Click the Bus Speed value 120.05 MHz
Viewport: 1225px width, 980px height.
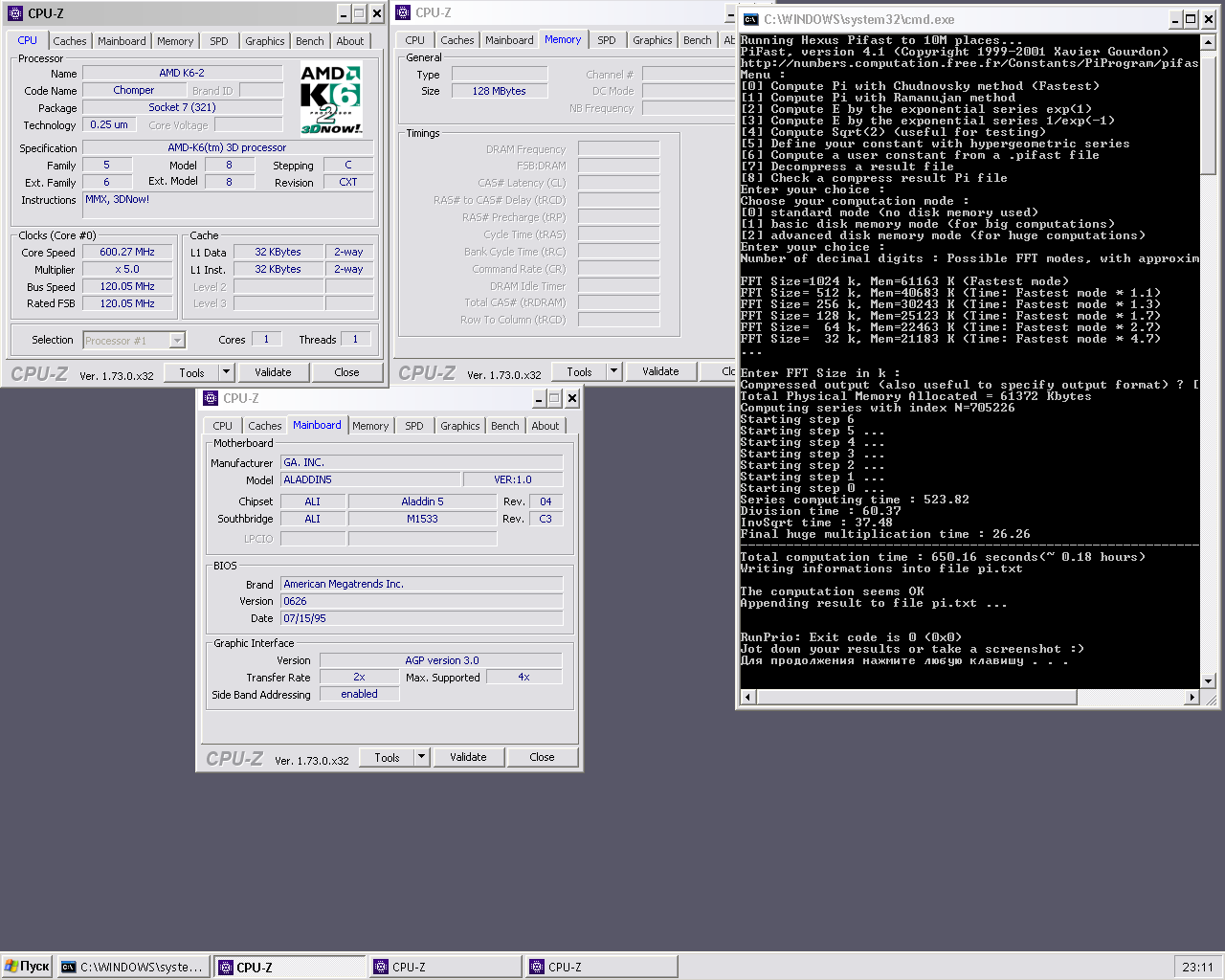tap(127, 286)
